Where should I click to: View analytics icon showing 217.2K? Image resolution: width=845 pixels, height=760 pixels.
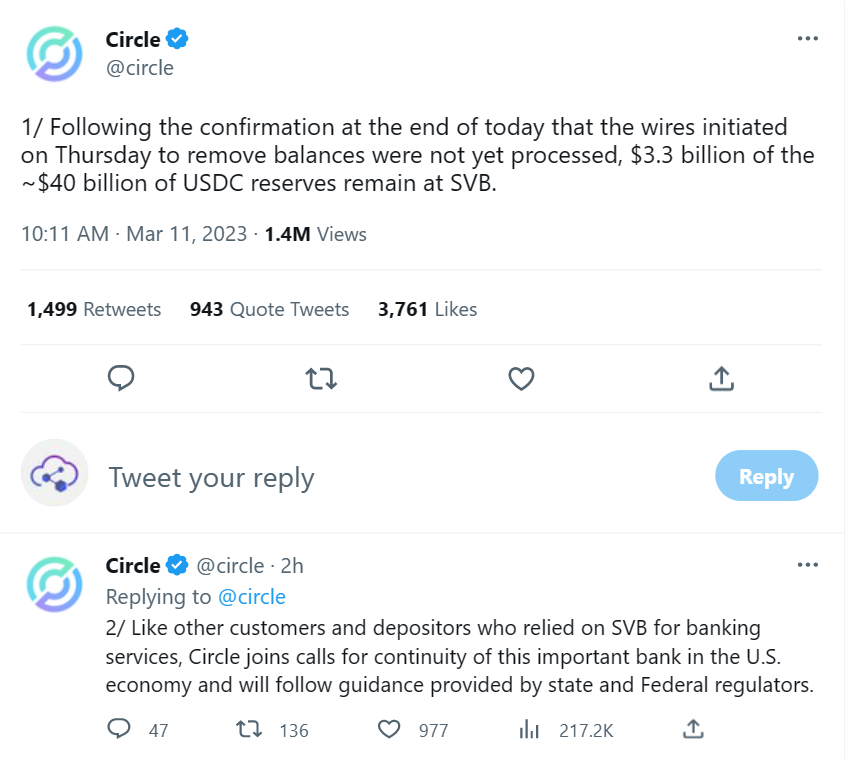(529, 729)
